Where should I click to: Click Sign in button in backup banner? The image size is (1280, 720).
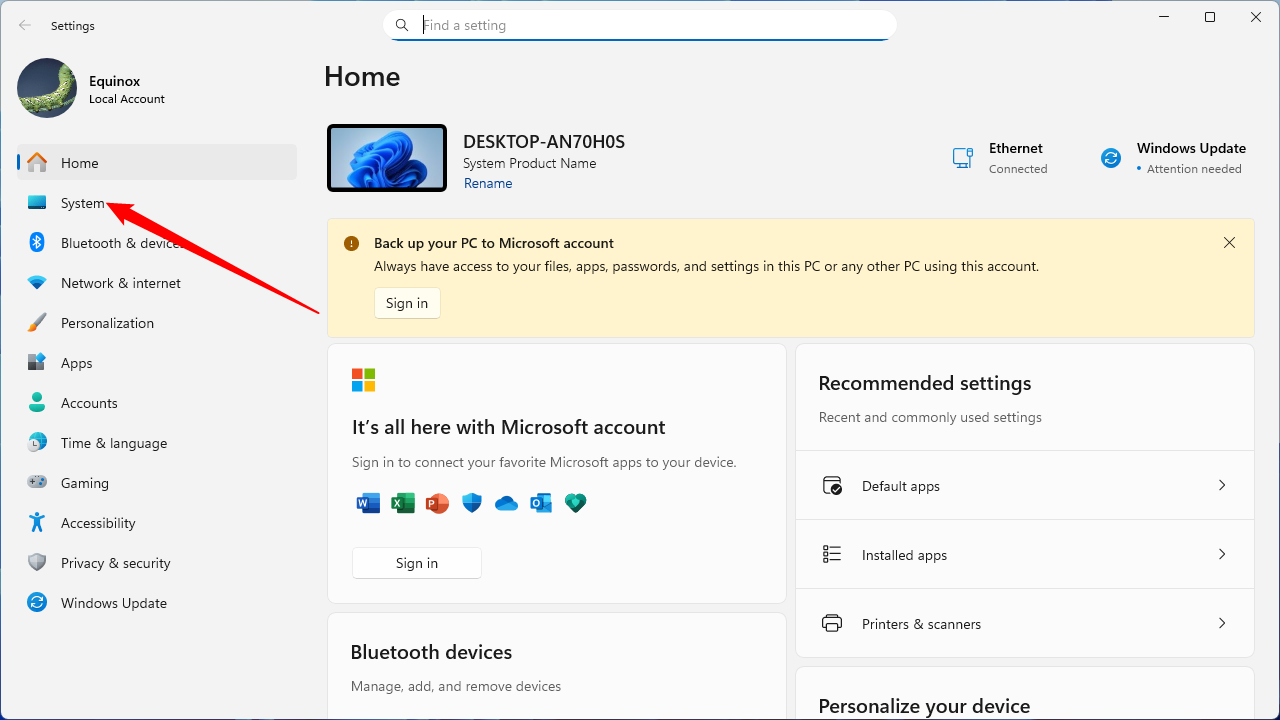(407, 303)
